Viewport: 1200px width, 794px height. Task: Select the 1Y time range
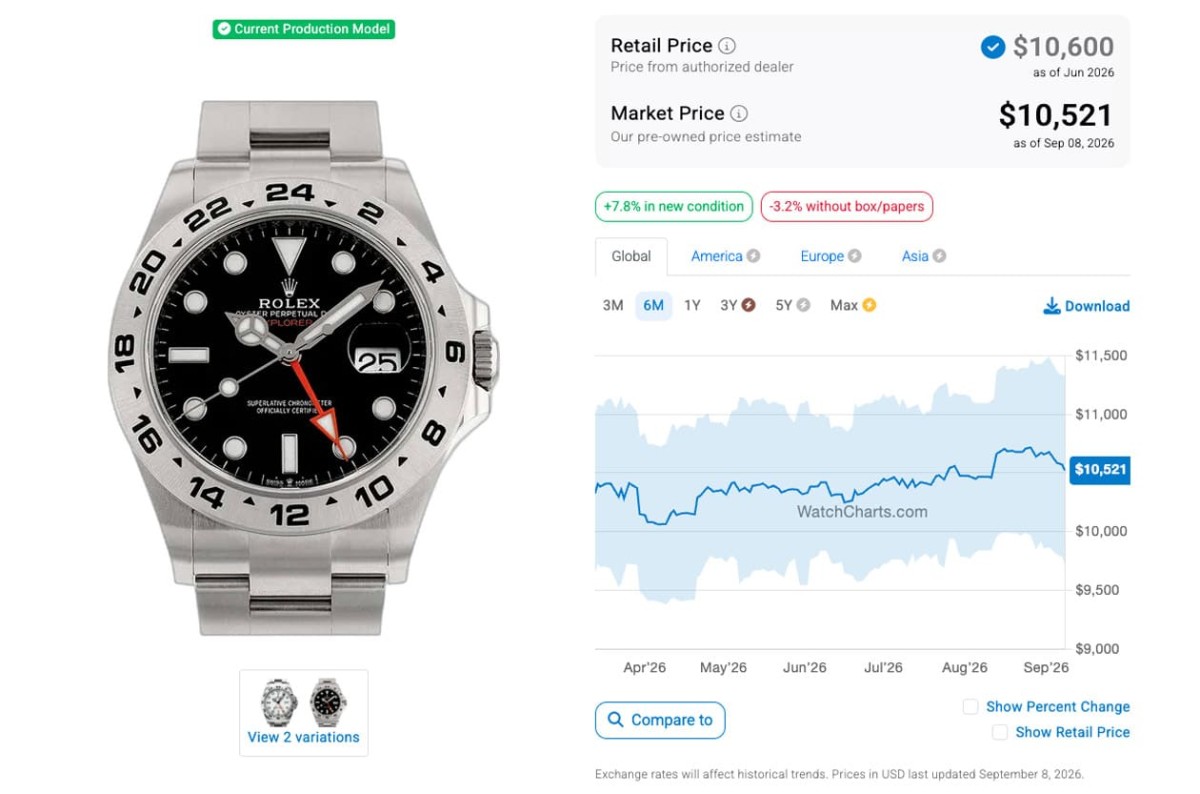pos(692,305)
